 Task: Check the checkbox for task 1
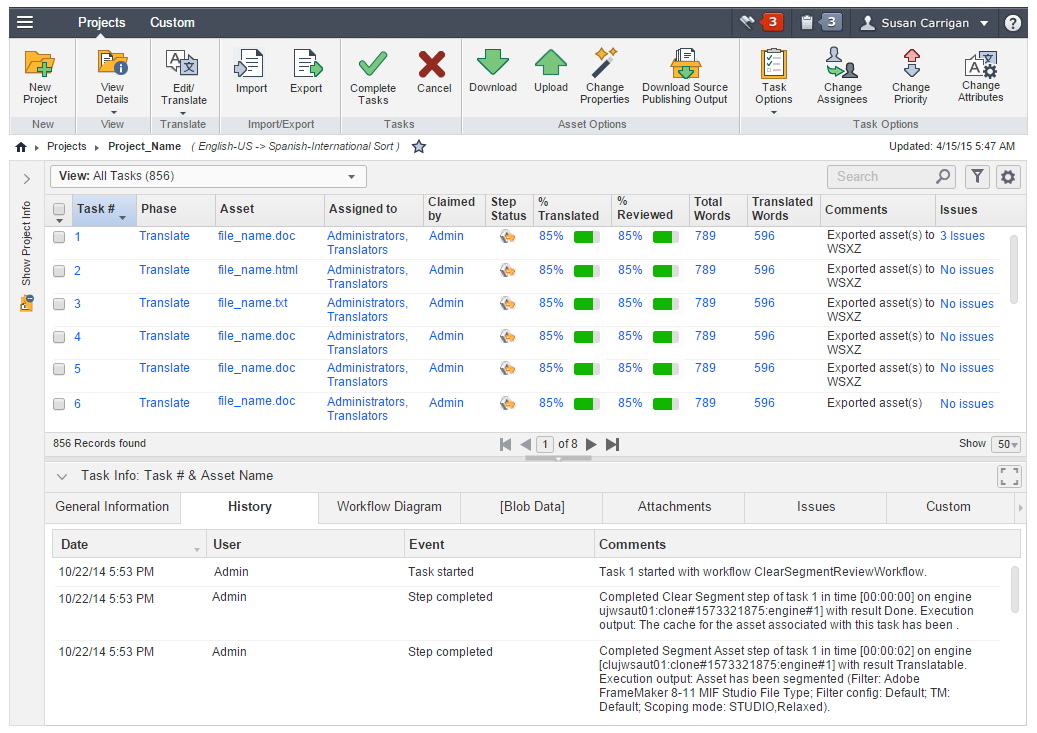point(59,237)
